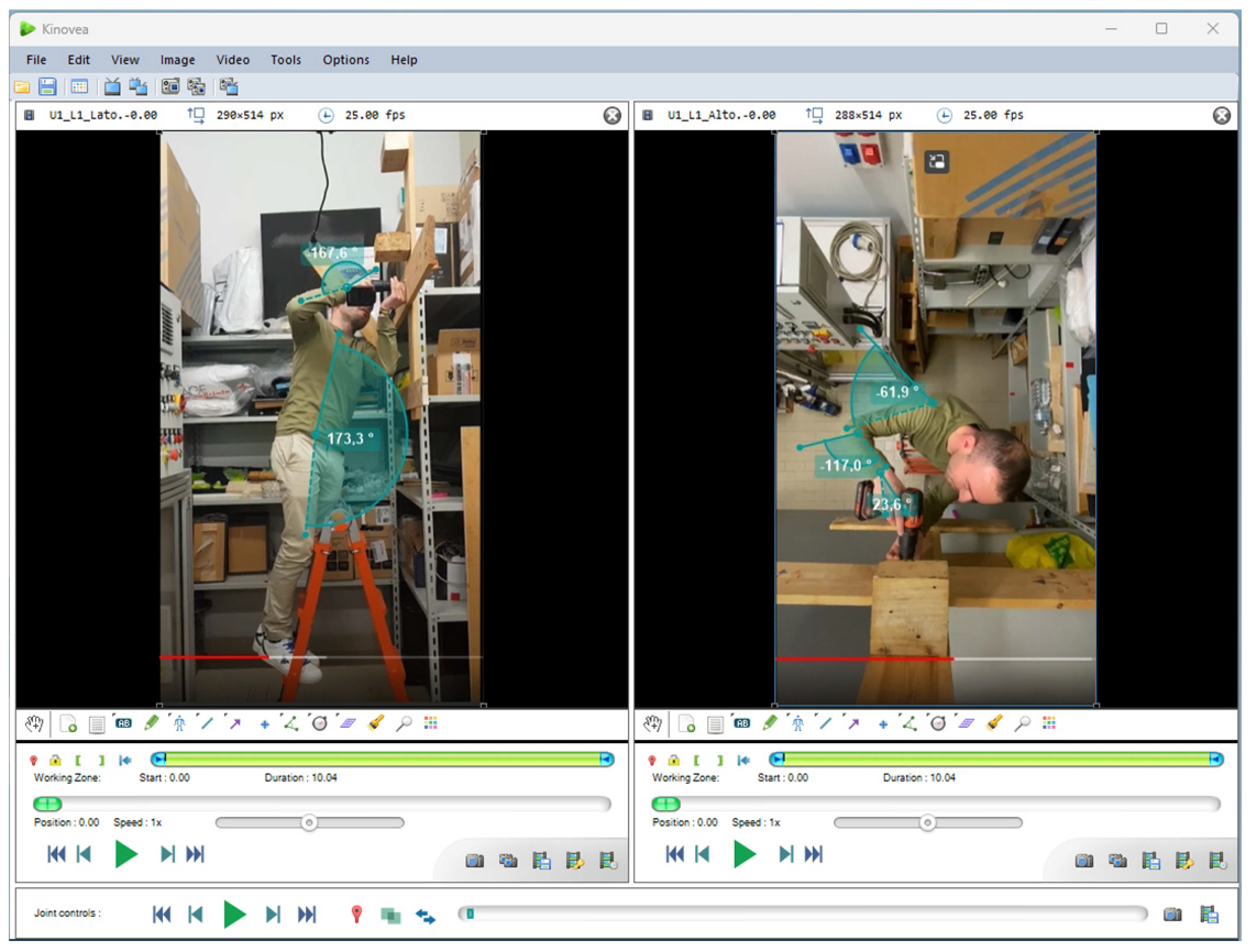The width and height of the screenshot is (1251, 952).
Task: Swap the two videos in joint controls
Action: coord(425,915)
